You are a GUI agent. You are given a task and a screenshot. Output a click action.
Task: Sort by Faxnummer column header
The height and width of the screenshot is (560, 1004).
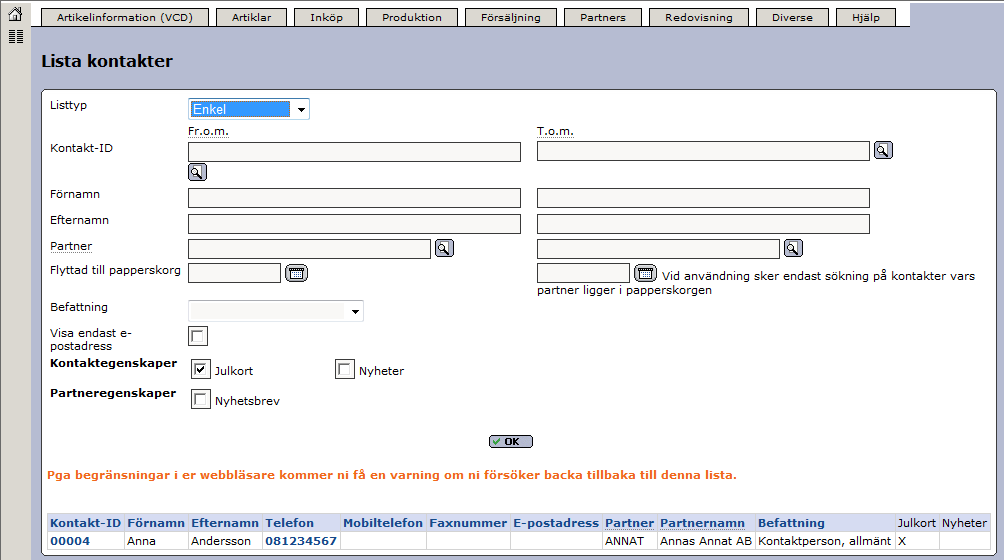point(468,523)
